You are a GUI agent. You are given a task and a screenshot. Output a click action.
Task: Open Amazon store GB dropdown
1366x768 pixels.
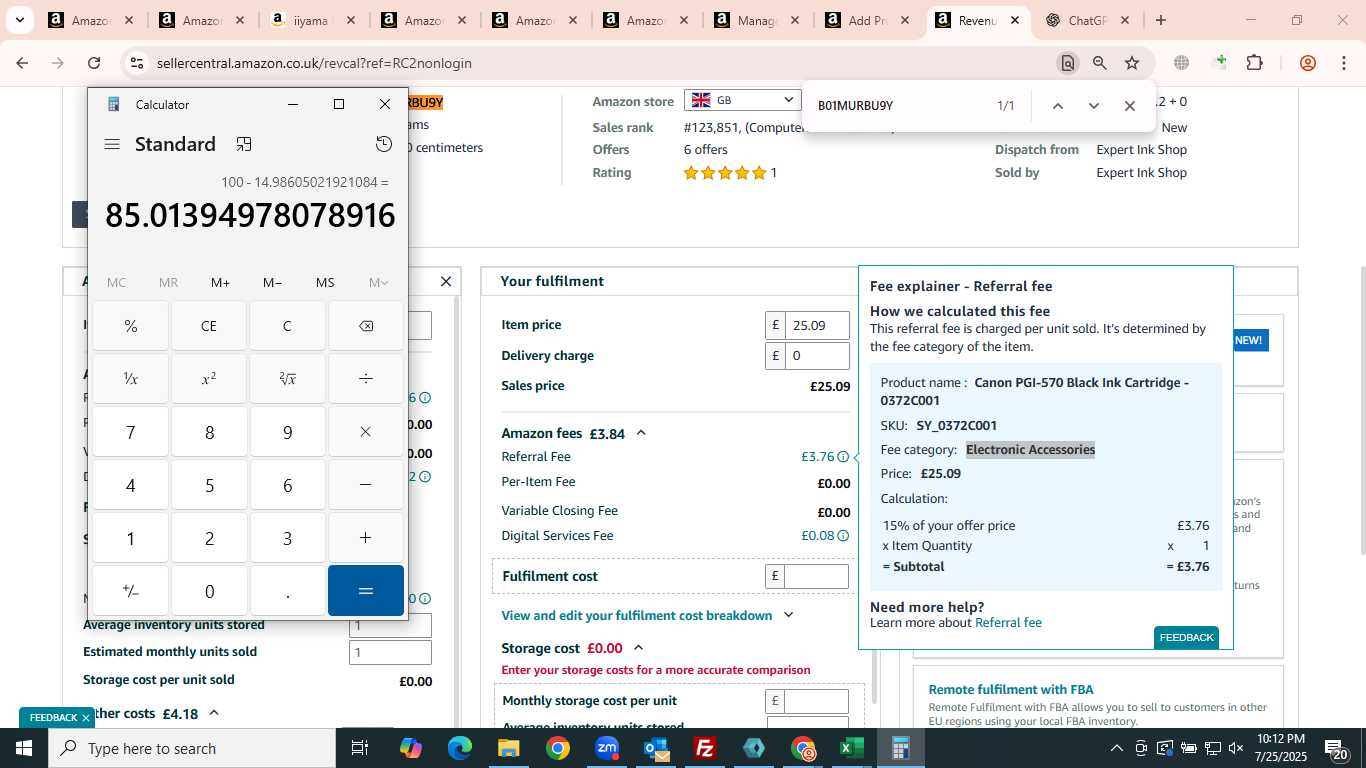[743, 100]
